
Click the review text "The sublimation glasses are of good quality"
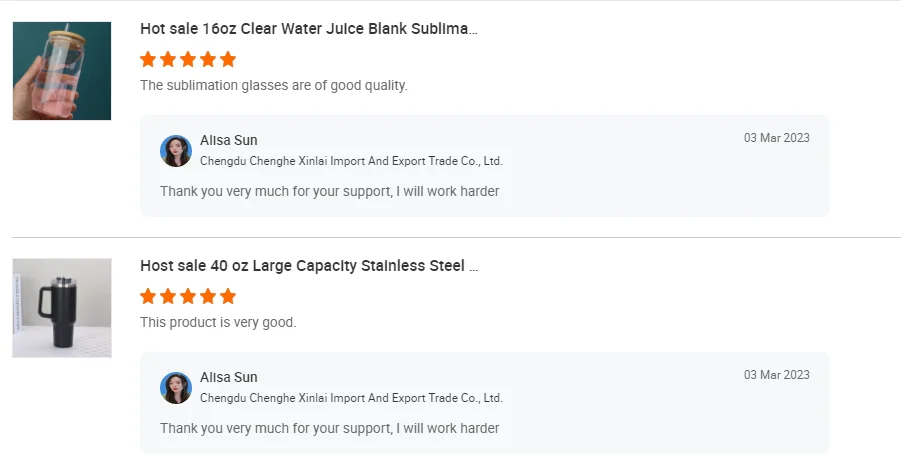pos(274,86)
